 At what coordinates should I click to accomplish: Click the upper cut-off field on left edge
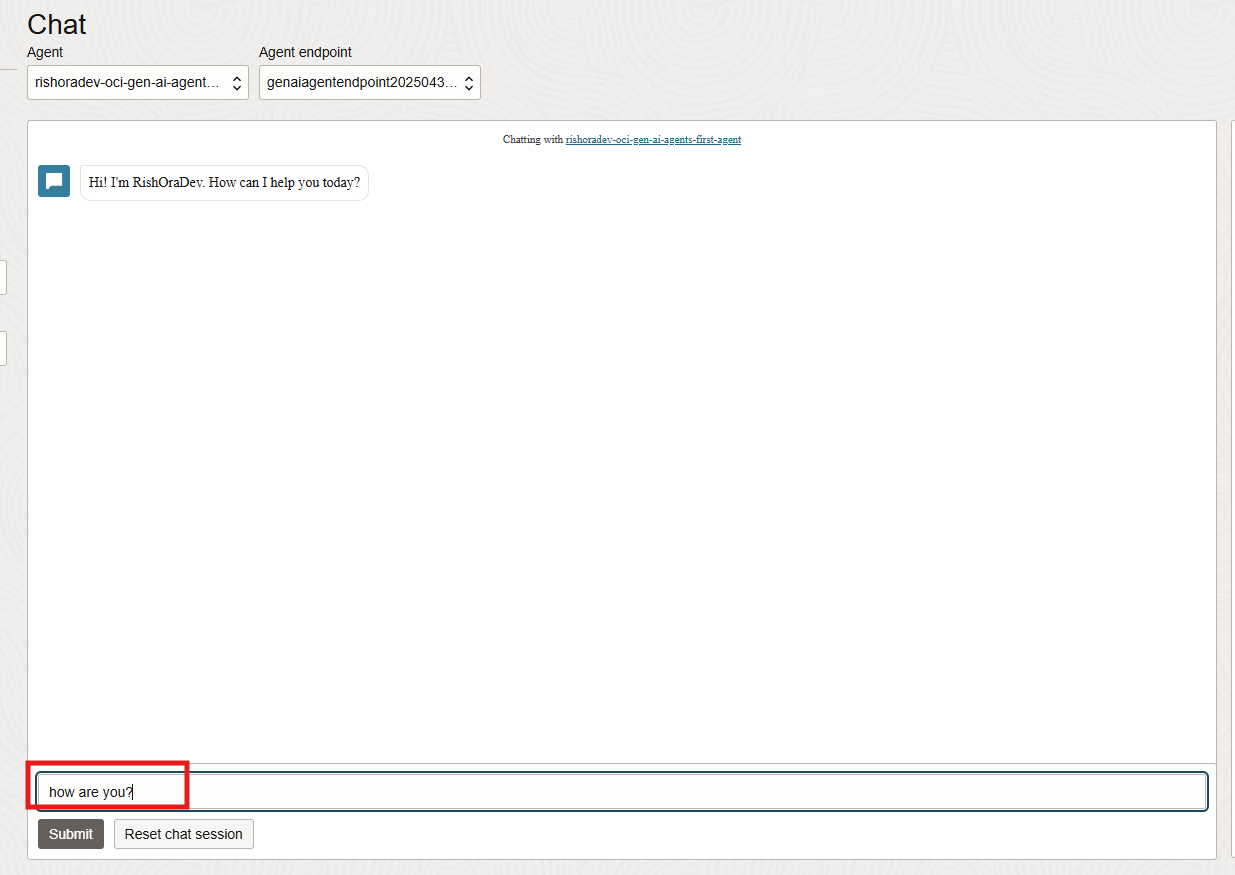point(3,277)
